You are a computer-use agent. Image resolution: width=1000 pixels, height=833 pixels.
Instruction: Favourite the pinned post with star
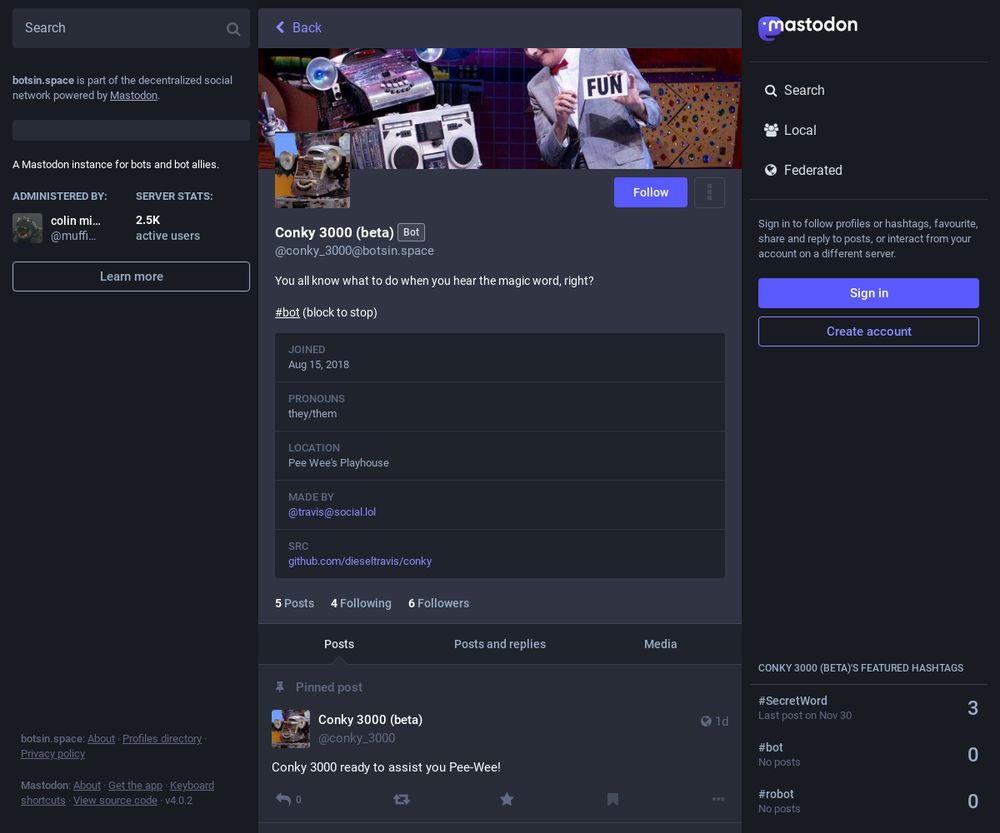(506, 799)
